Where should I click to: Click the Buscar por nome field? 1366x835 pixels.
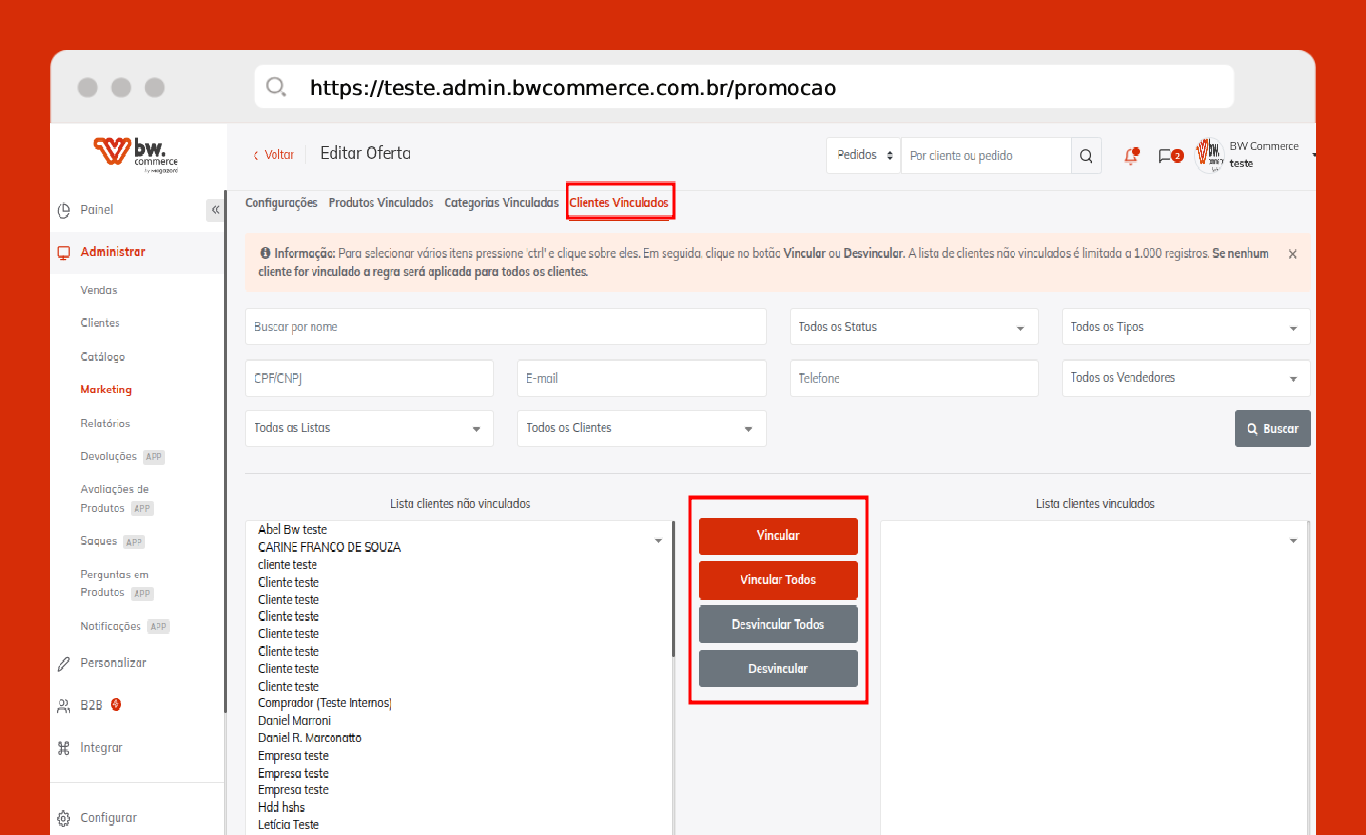[x=505, y=327]
